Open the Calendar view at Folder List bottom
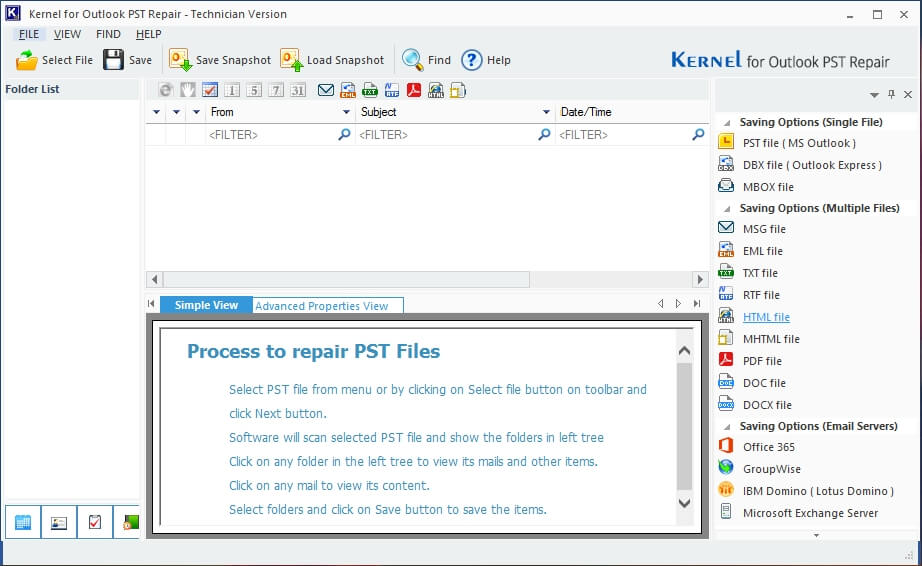 pos(23,522)
